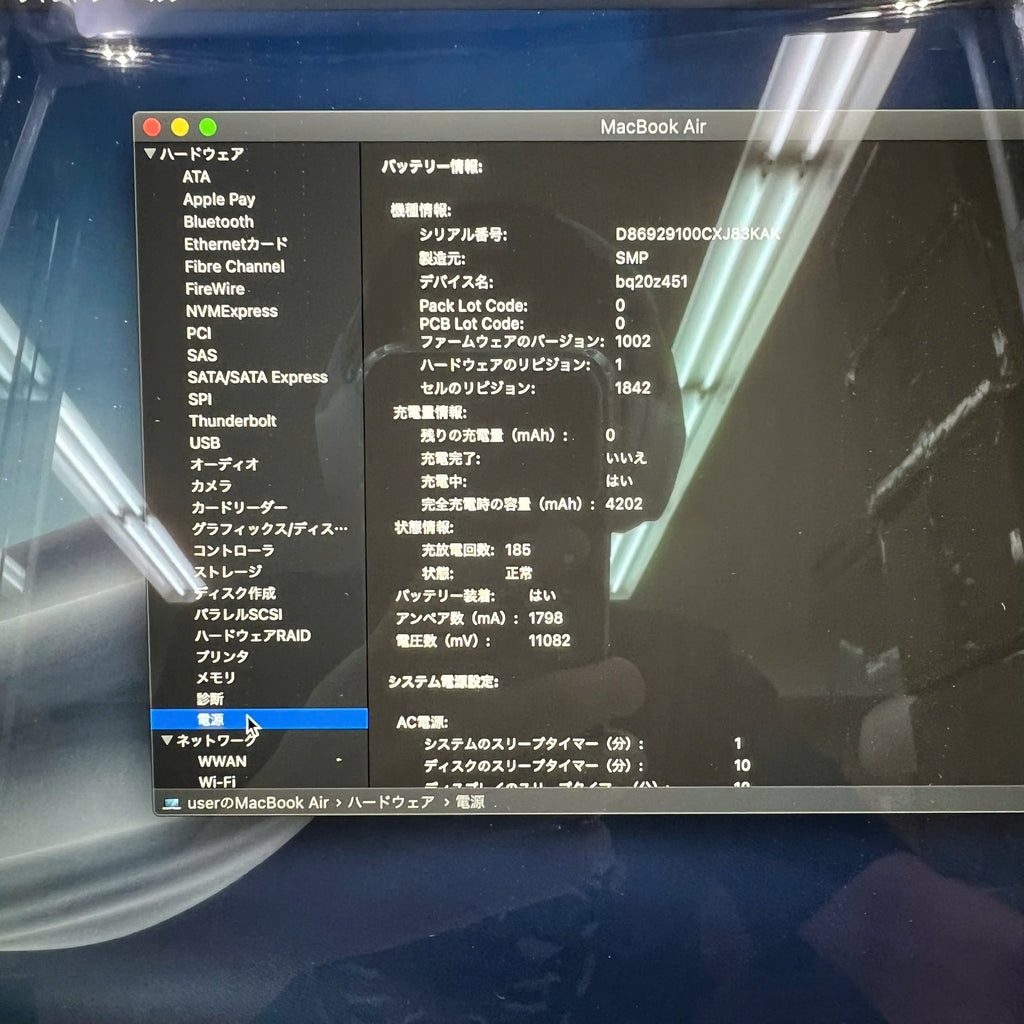Zoom the window with the green button
Screen dimensions: 1024x1024
pyautogui.click(x=208, y=127)
